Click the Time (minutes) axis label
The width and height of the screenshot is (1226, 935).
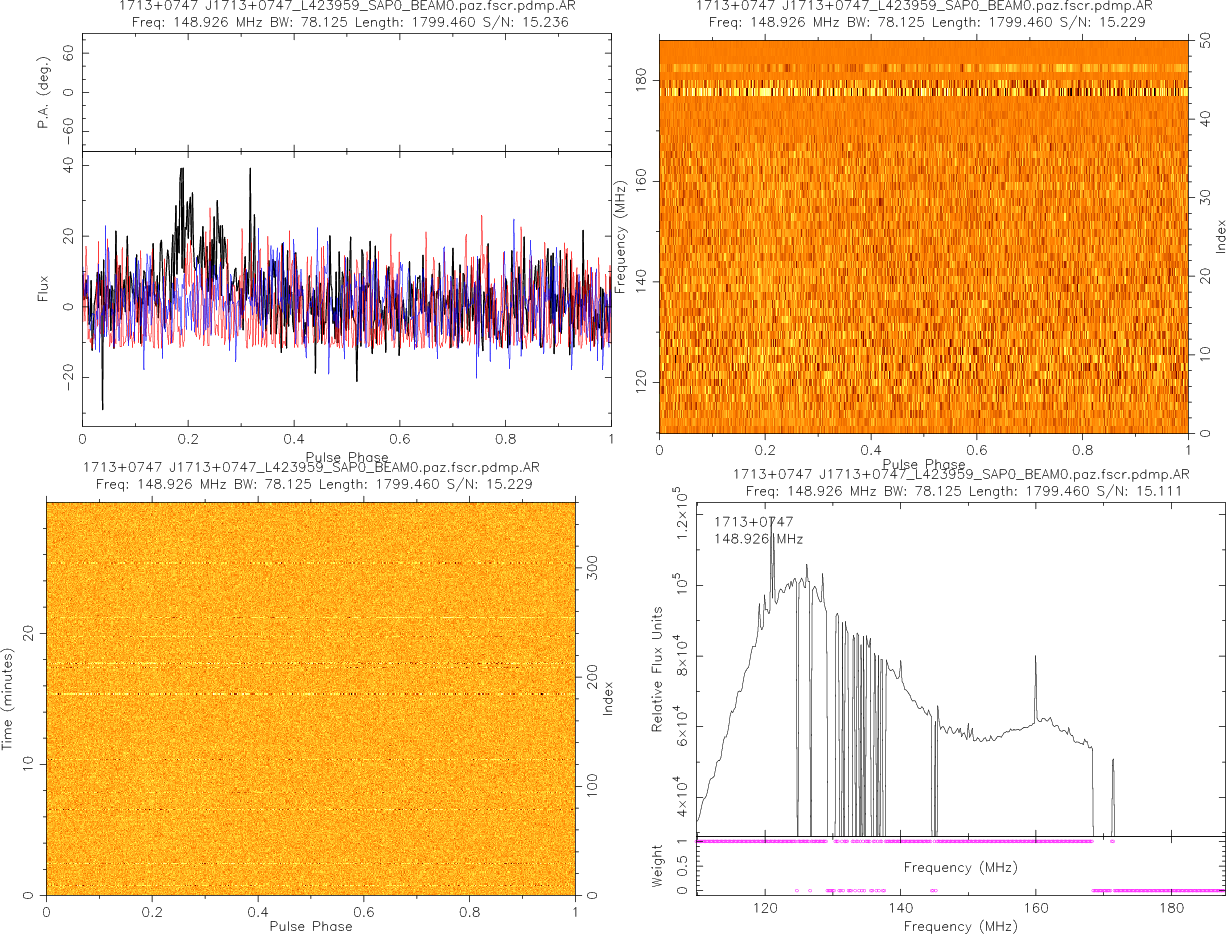coord(8,697)
